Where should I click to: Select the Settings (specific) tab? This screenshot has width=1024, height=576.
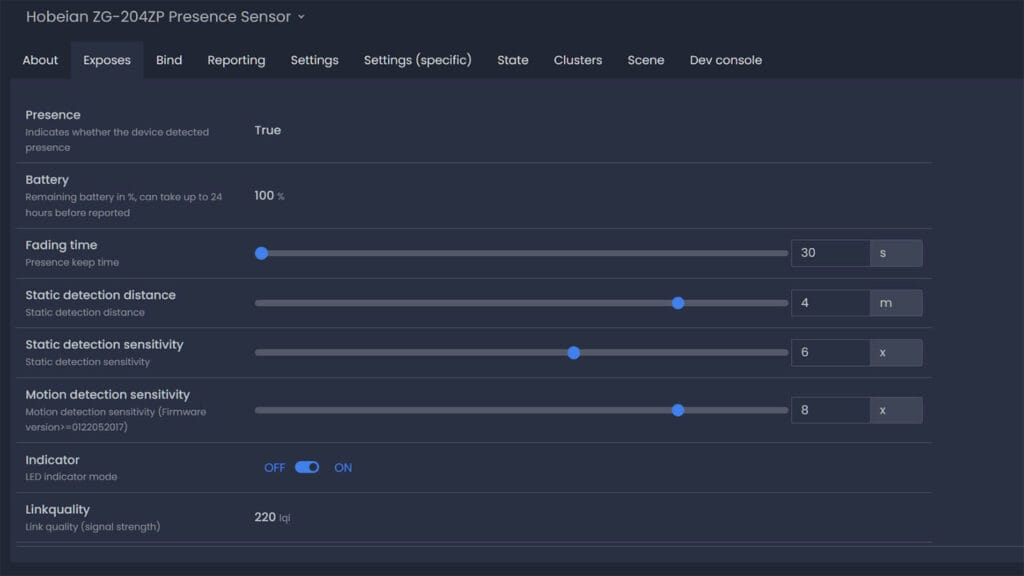click(x=418, y=60)
